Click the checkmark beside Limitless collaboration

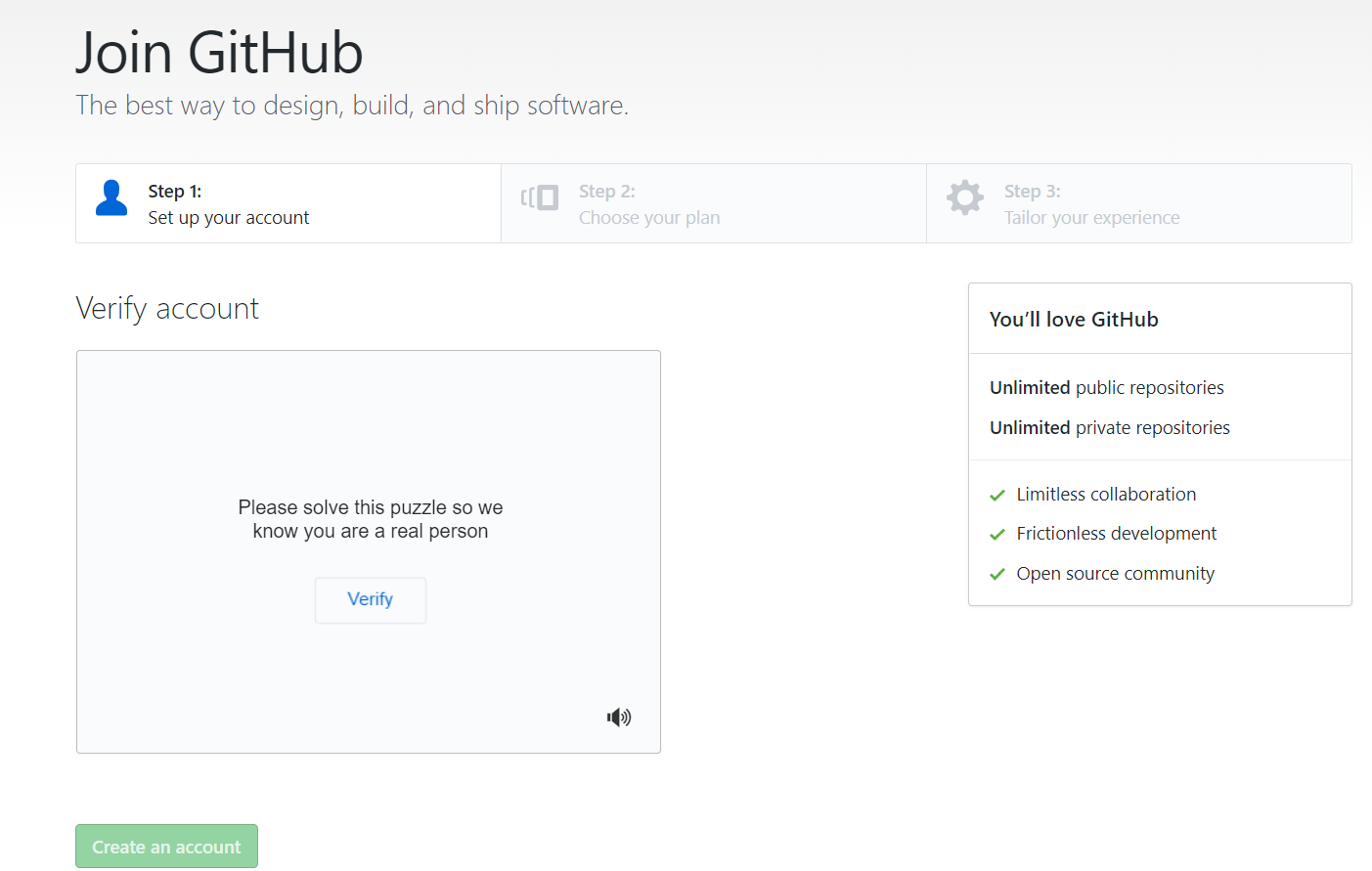click(997, 496)
